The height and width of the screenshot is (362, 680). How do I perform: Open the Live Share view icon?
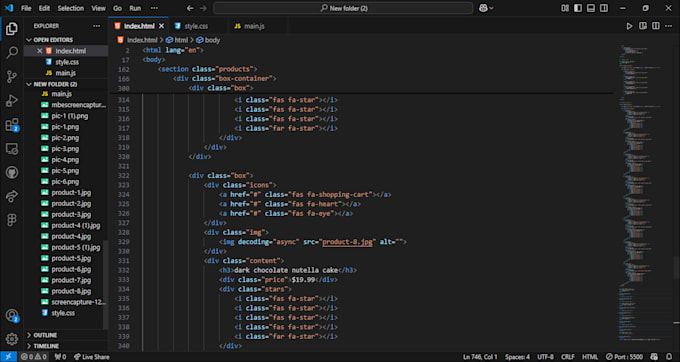pos(12,196)
